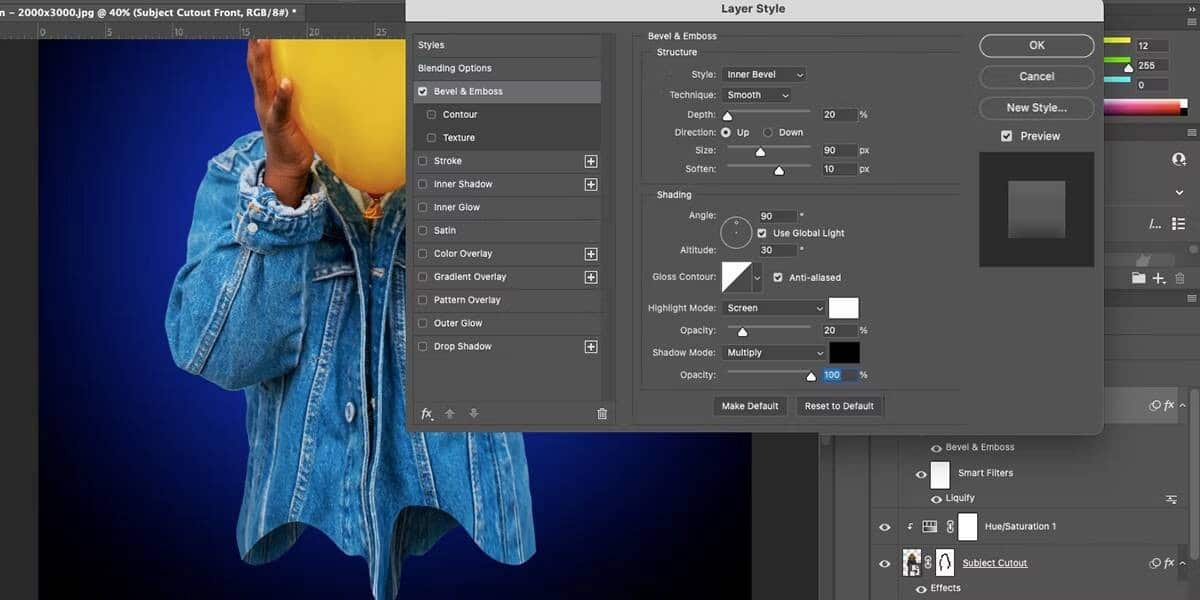The image size is (1200, 600).
Task: Enable the Drop Shadow checkbox
Action: (x=423, y=346)
